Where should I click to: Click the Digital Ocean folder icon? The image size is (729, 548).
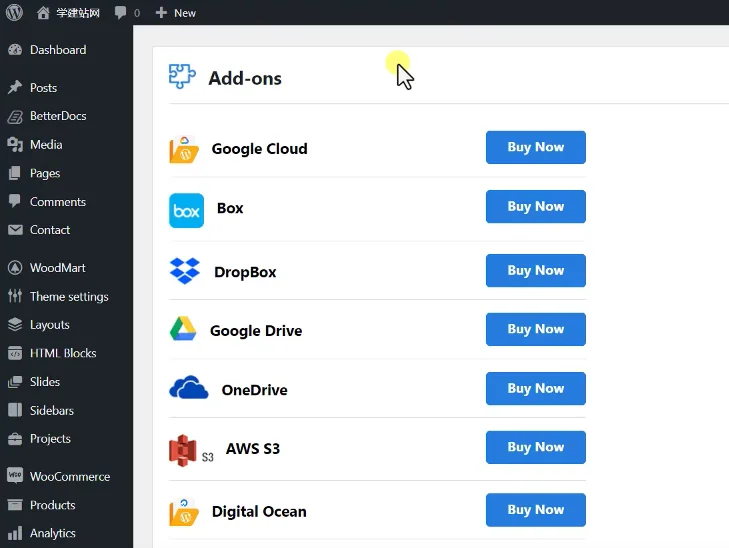point(184,512)
